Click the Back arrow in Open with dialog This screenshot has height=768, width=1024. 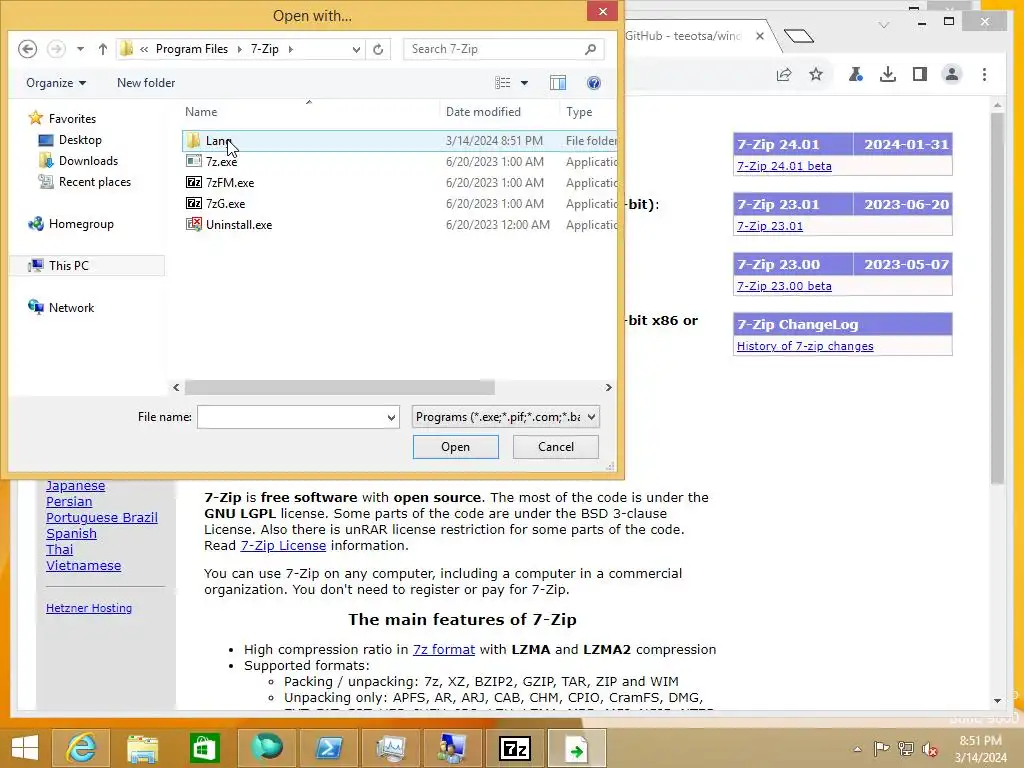coord(27,49)
